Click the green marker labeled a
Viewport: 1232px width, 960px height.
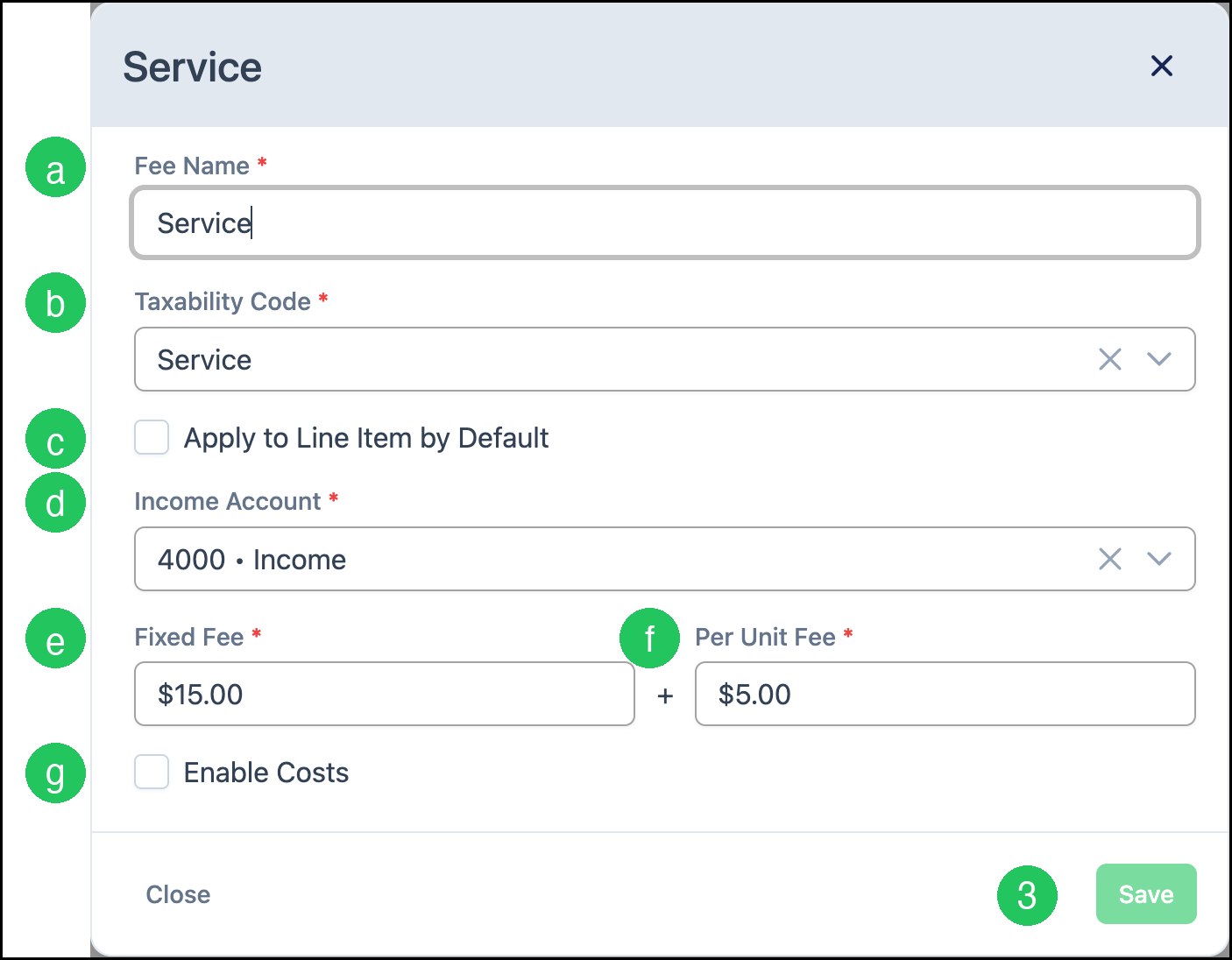tap(55, 167)
